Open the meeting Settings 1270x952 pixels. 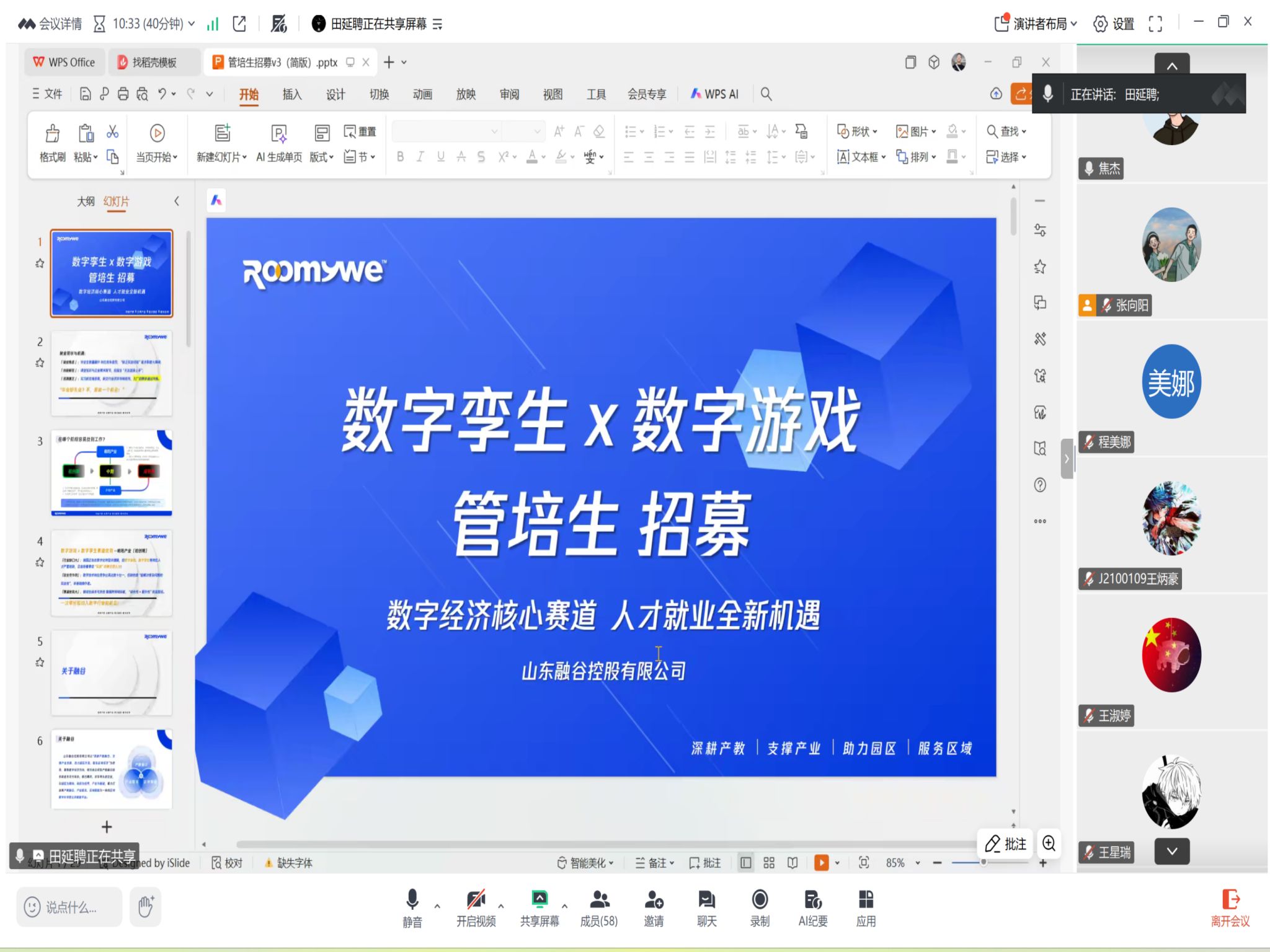1114,24
